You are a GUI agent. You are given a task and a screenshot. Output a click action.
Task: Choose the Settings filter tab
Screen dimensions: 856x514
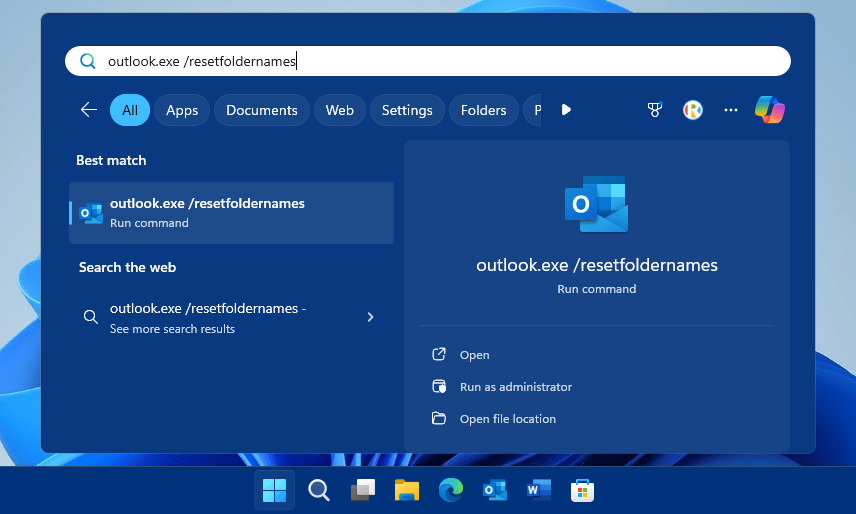407,110
